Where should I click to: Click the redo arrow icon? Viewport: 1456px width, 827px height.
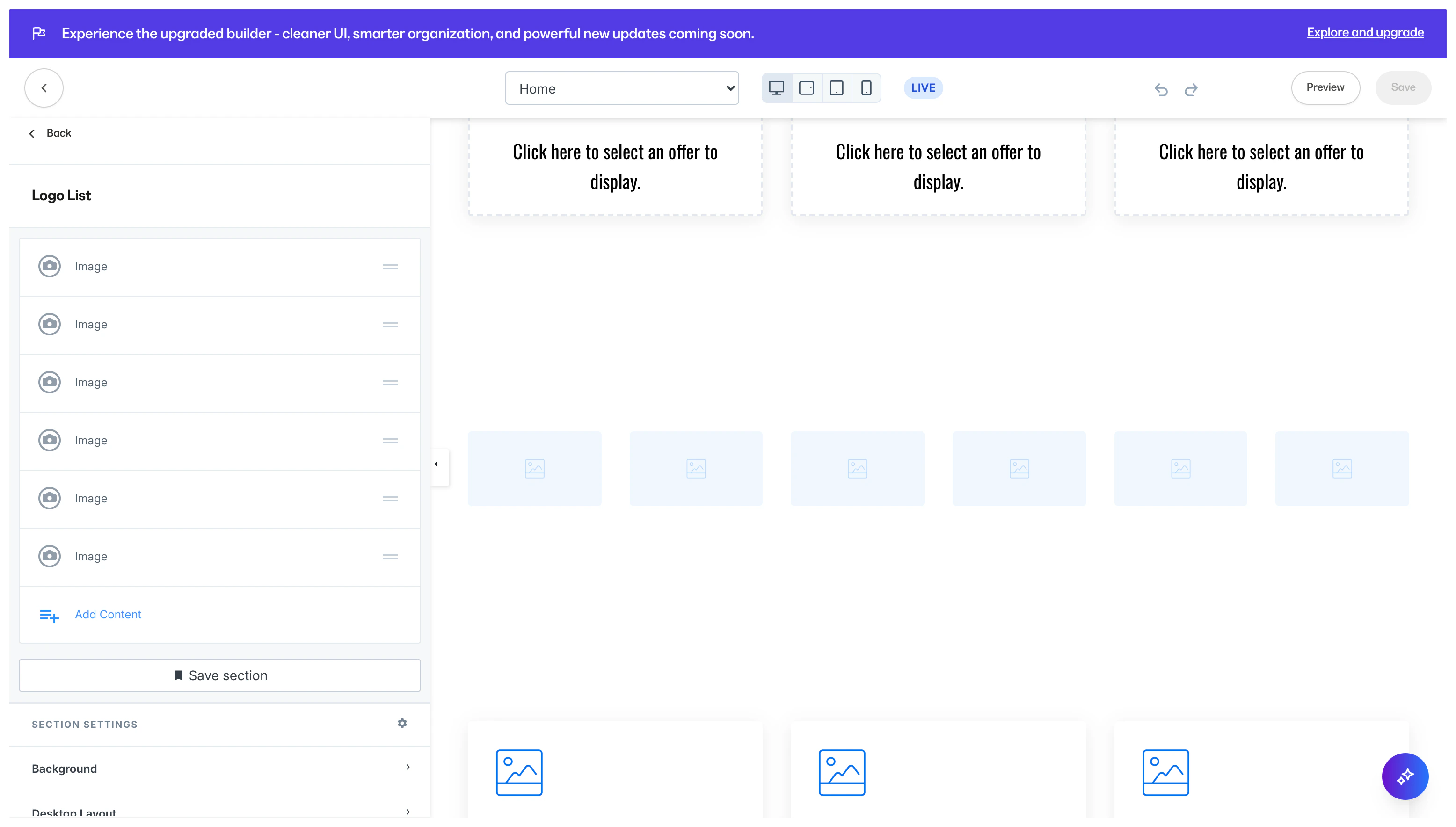point(1191,89)
